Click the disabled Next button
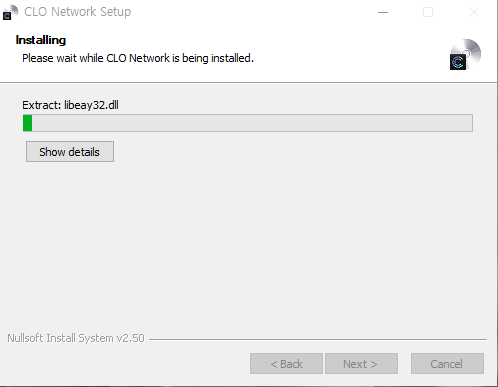This screenshot has height=387, width=498. (361, 364)
